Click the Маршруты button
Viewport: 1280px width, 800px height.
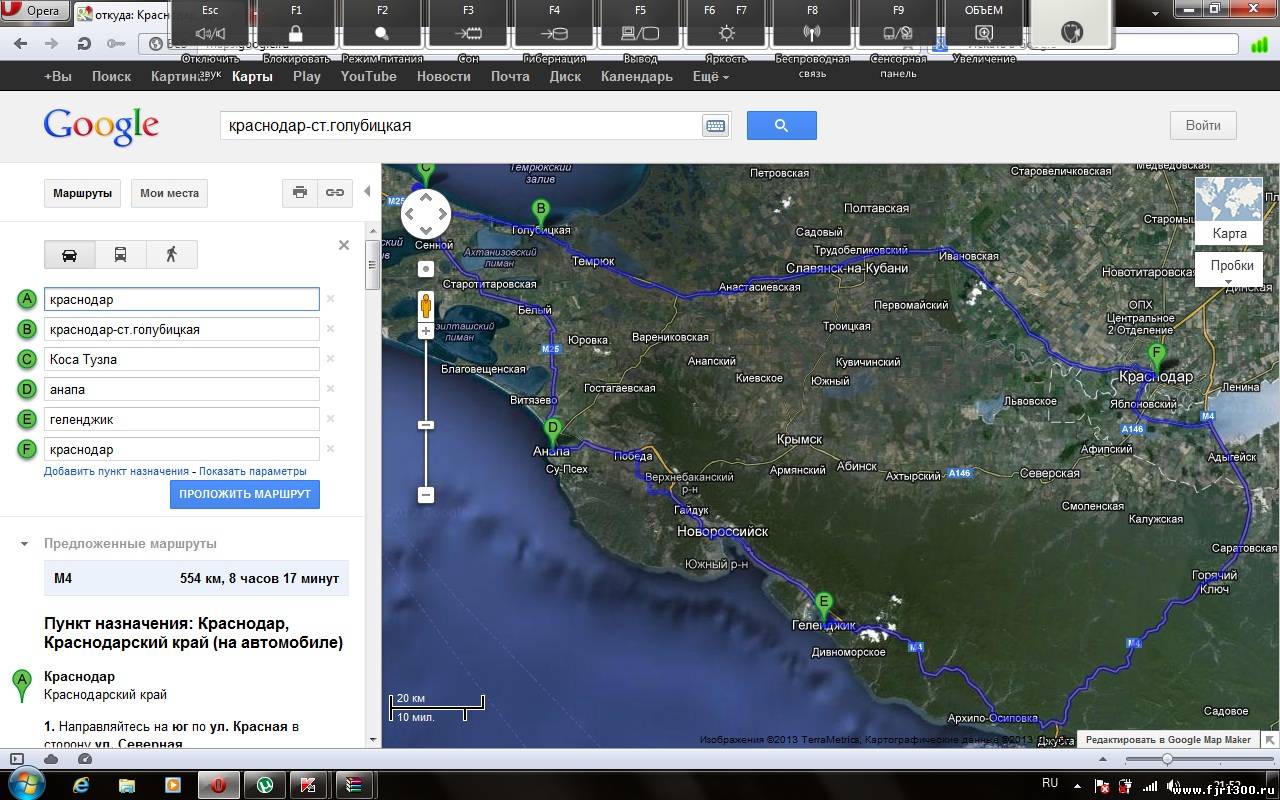82,193
